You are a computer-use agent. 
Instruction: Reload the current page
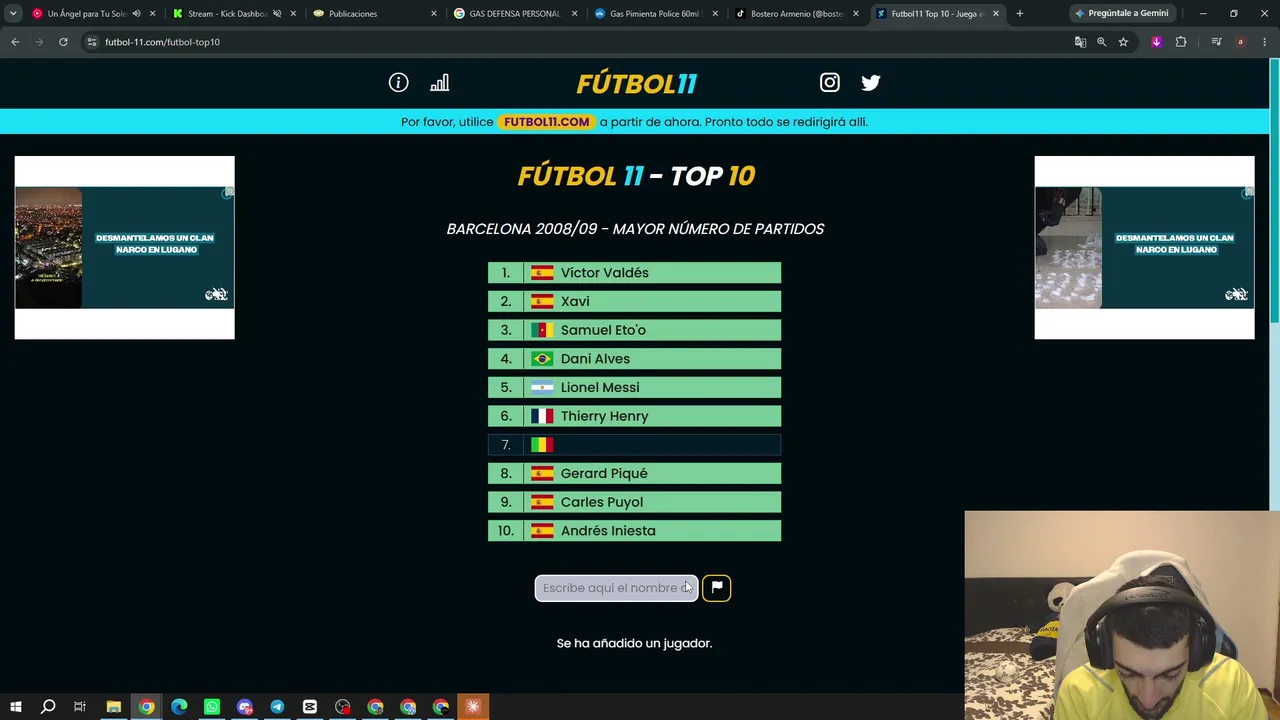coord(63,42)
